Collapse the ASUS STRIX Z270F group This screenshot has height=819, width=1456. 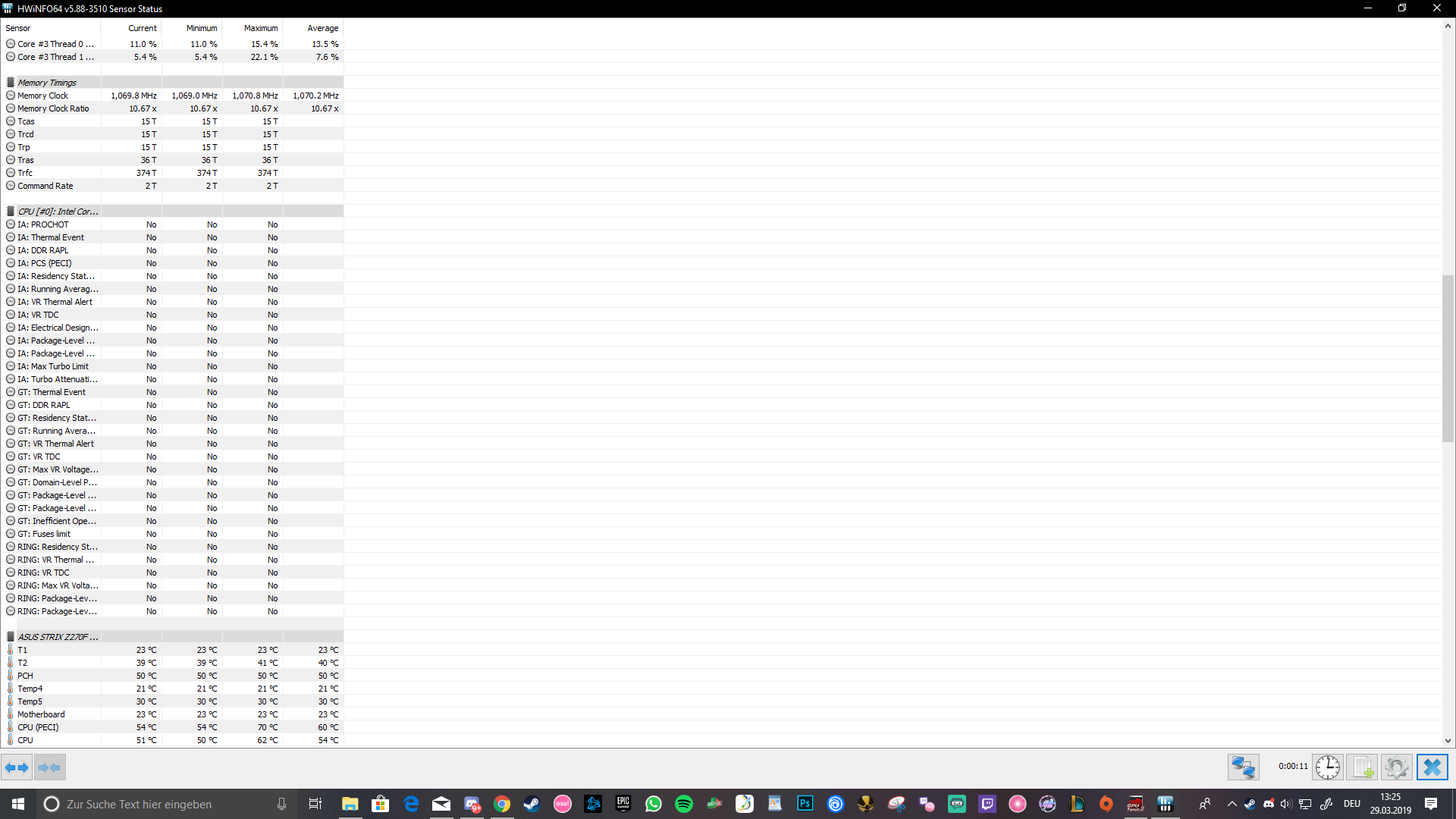(58, 637)
